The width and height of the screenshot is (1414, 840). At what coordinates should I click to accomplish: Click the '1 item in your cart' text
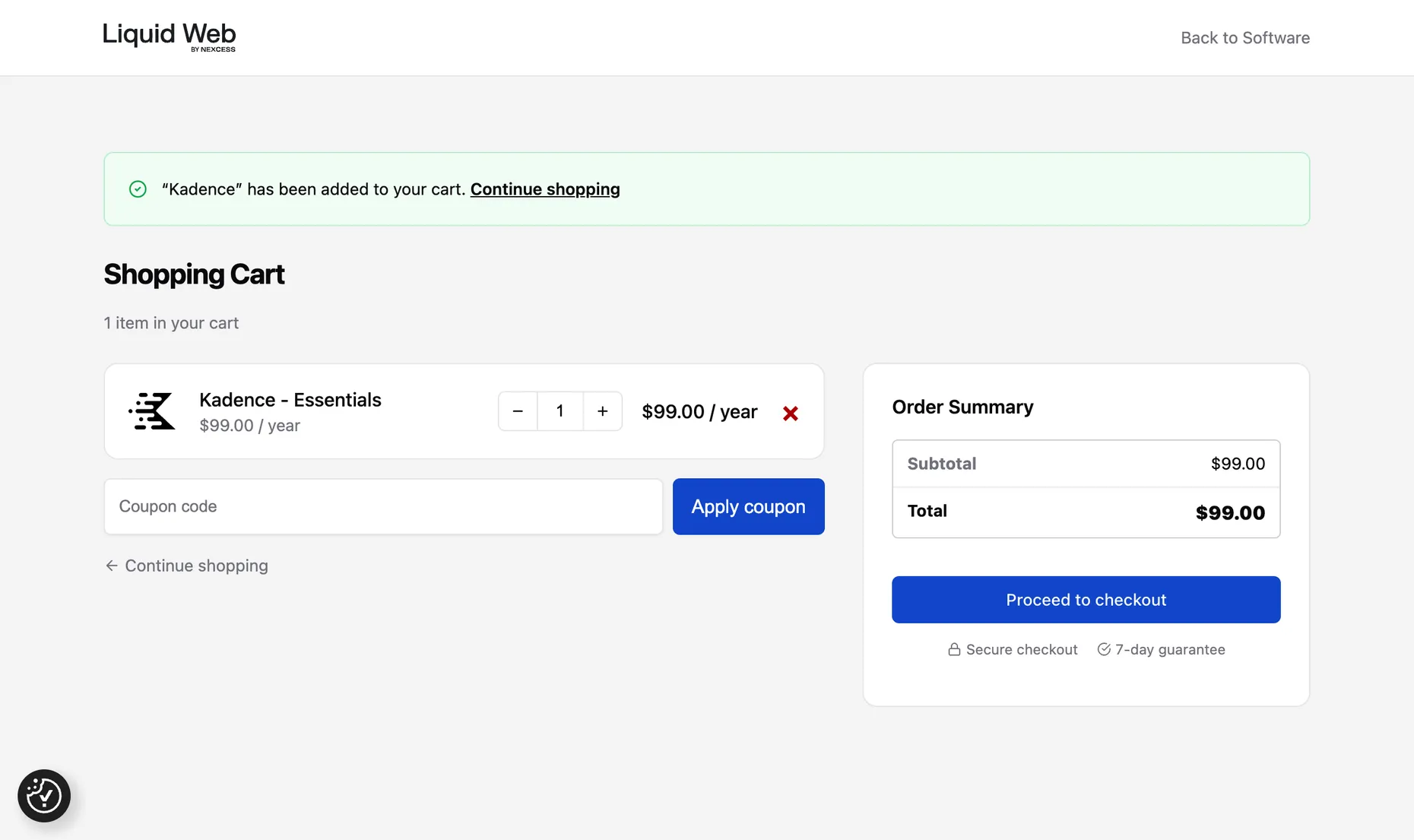coord(171,323)
